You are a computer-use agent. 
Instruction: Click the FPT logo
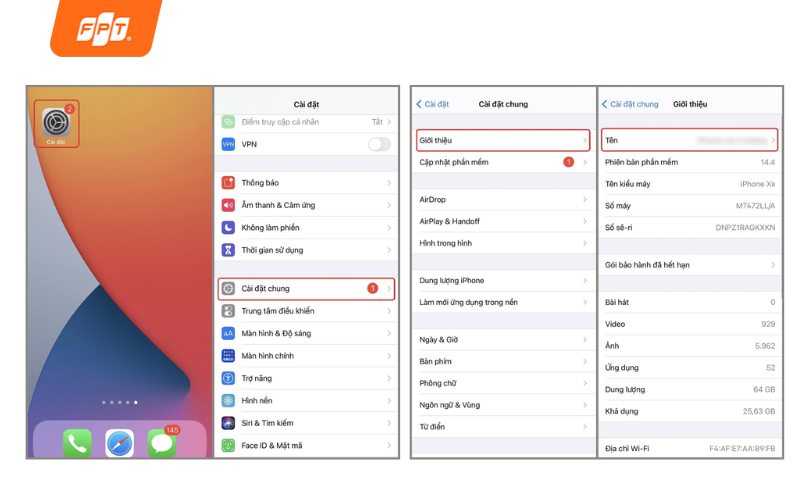[105, 28]
